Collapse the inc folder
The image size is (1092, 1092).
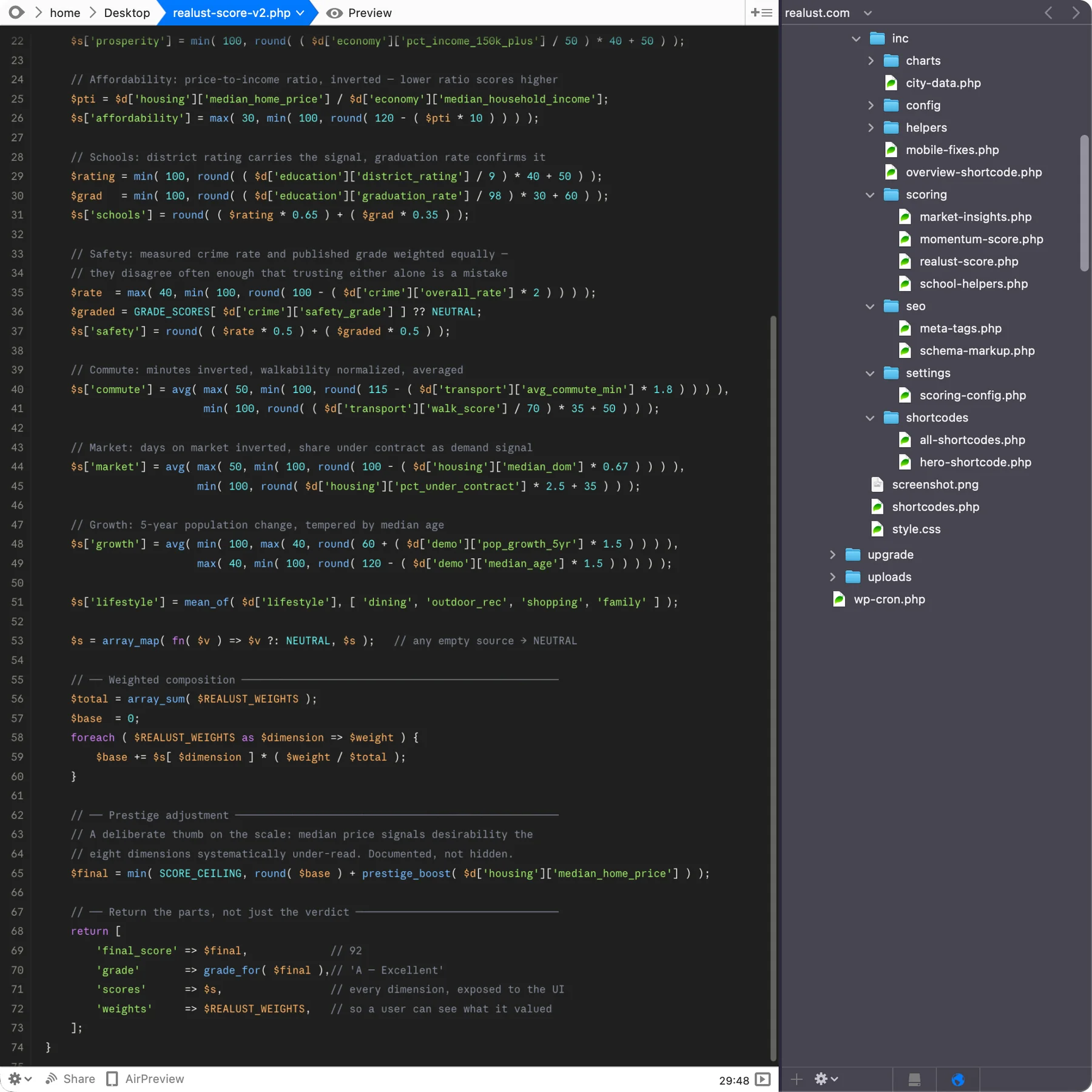coord(856,38)
